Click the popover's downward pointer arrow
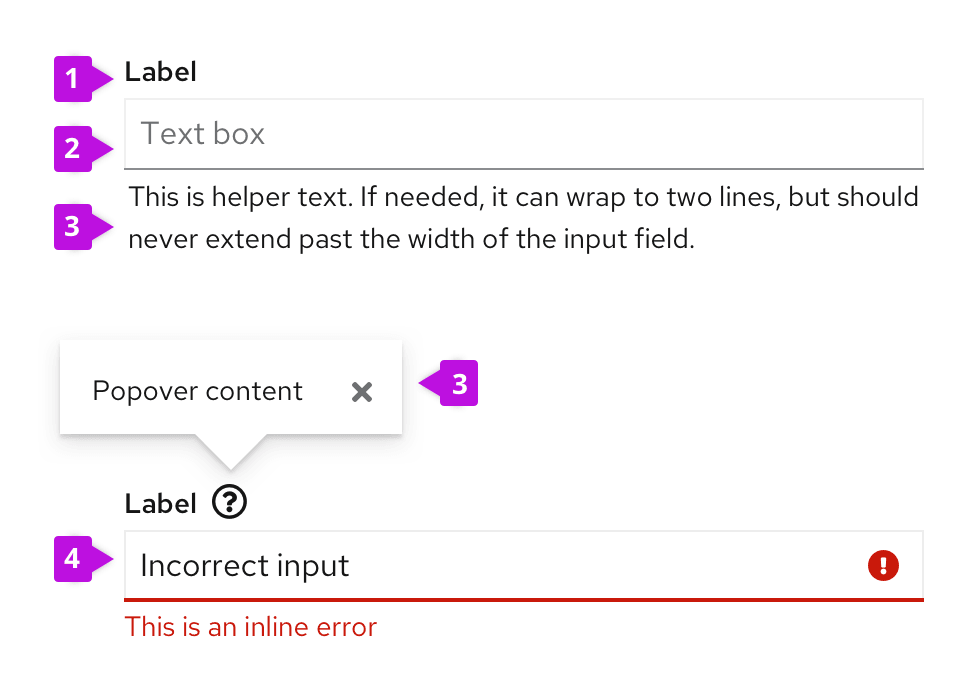The width and height of the screenshot is (976, 694). (x=230, y=451)
